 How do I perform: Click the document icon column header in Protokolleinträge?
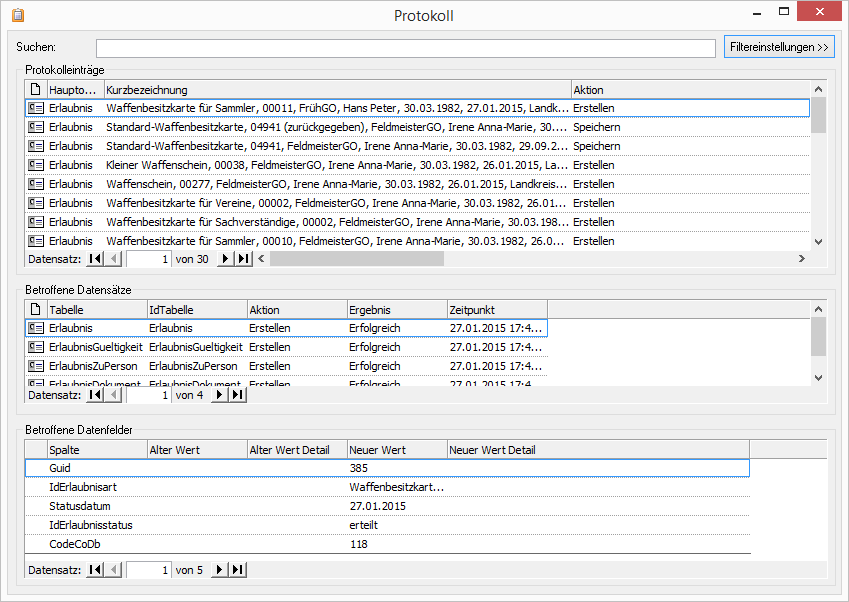[35, 90]
